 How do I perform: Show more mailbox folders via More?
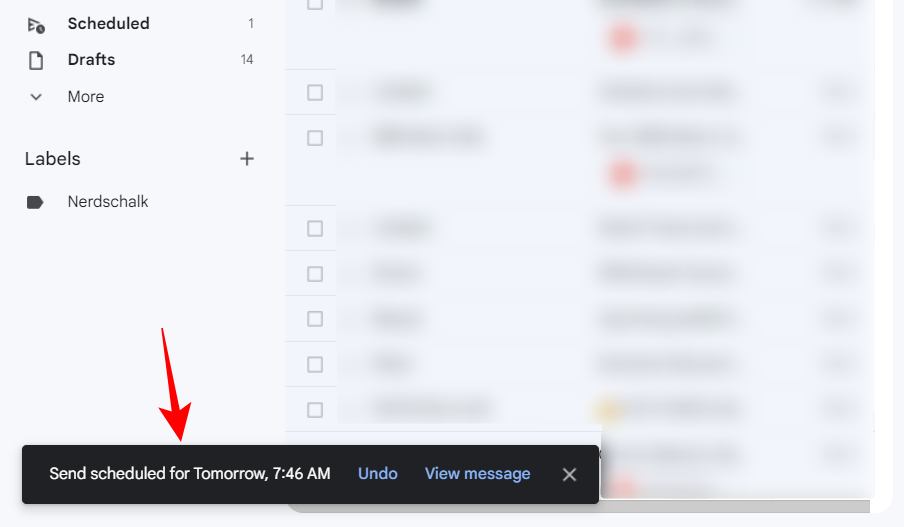tap(86, 96)
